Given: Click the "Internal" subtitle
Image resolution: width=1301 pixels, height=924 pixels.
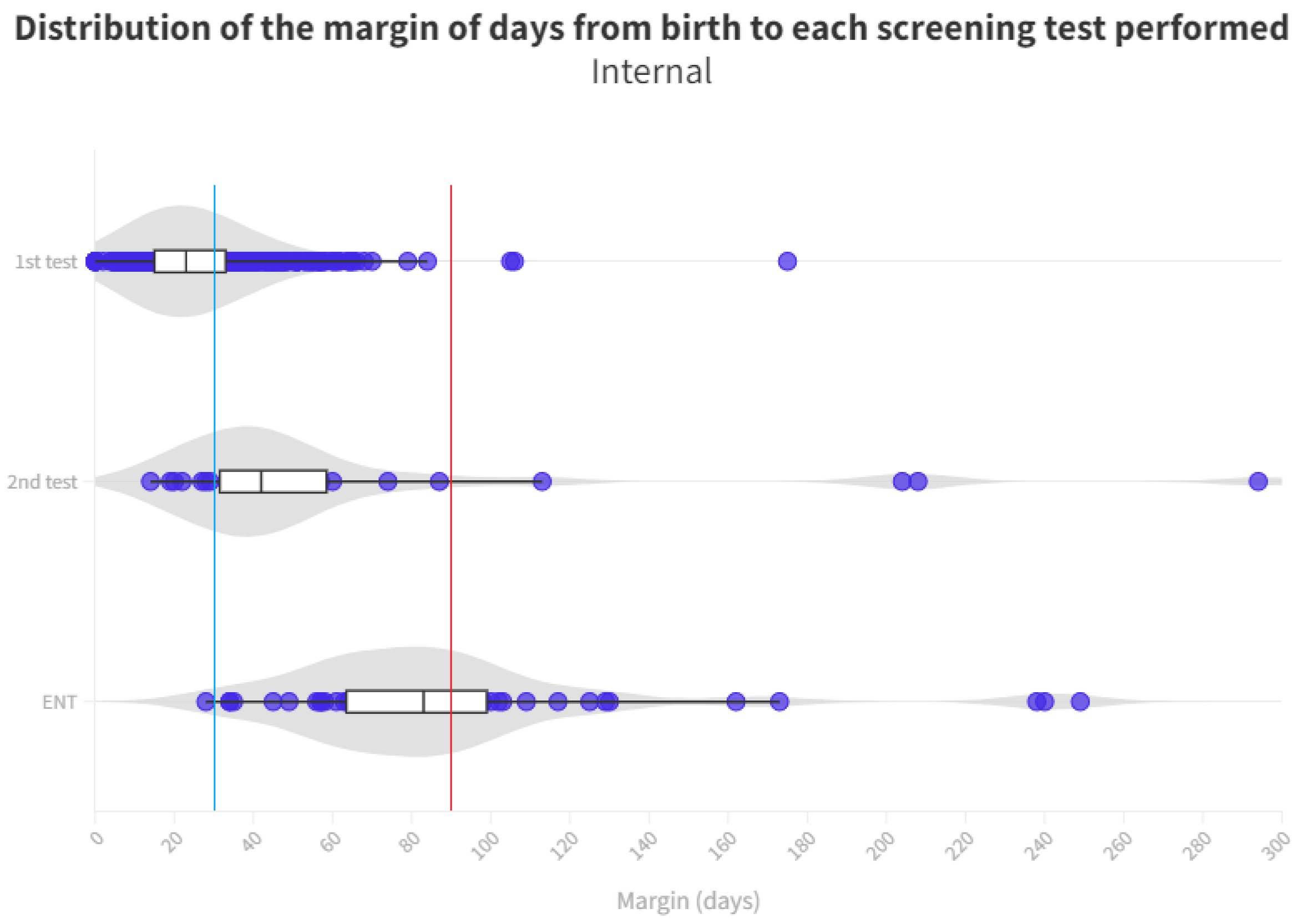Looking at the screenshot, I should pos(651,72).
